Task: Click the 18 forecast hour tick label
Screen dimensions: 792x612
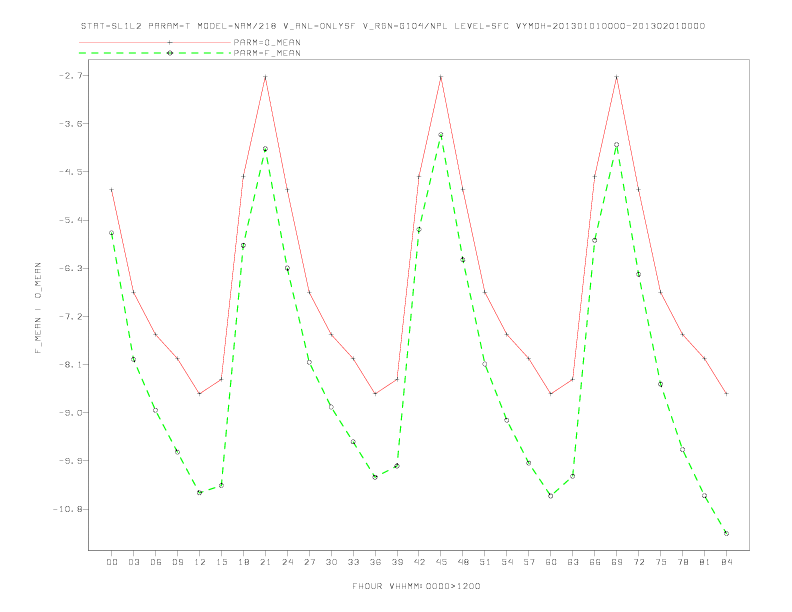Action: [x=243, y=562]
